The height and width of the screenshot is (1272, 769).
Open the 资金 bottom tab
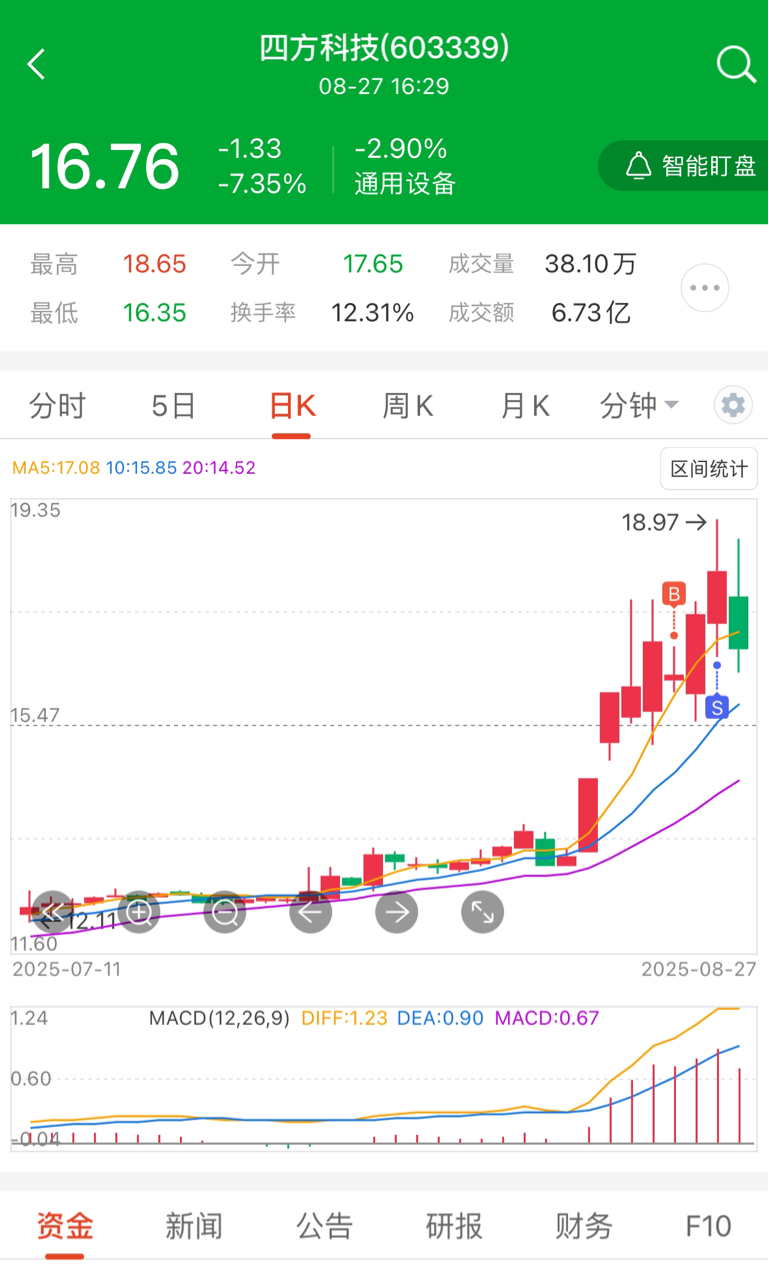coord(65,1226)
